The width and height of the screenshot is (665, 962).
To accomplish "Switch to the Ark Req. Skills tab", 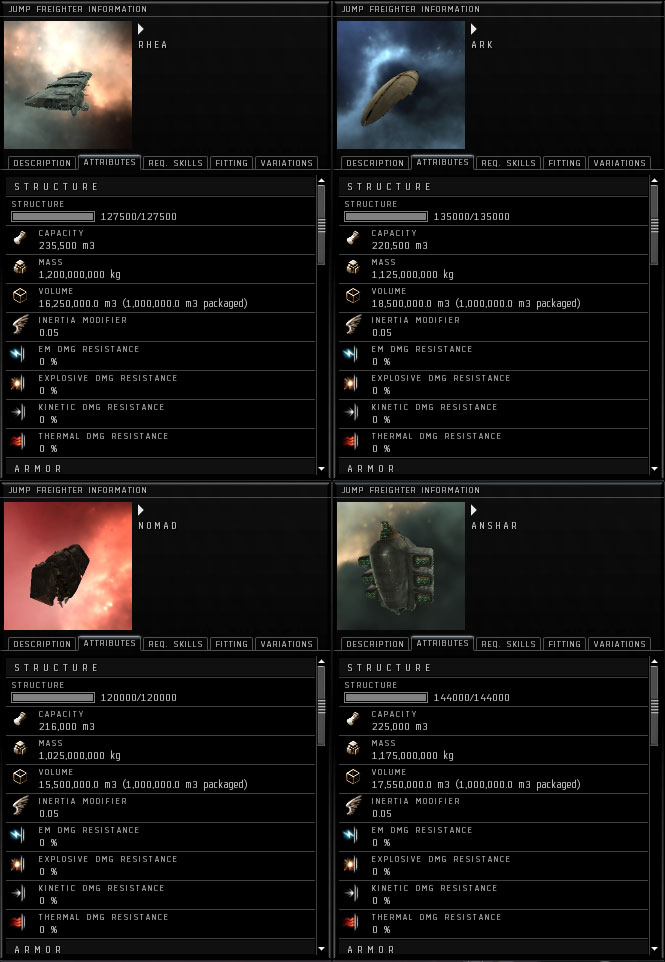I will [507, 163].
